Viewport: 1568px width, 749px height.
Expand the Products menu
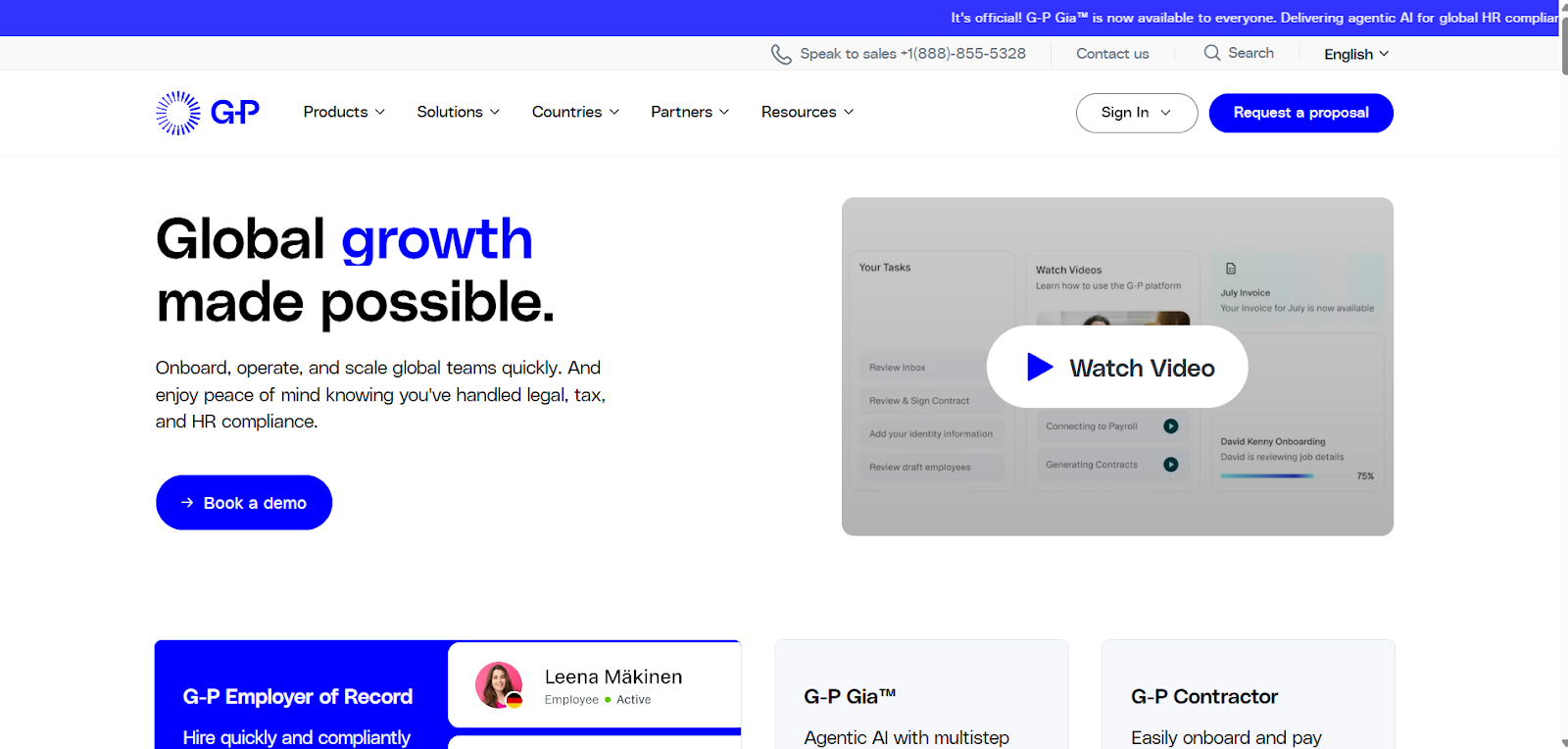pyautogui.click(x=344, y=112)
